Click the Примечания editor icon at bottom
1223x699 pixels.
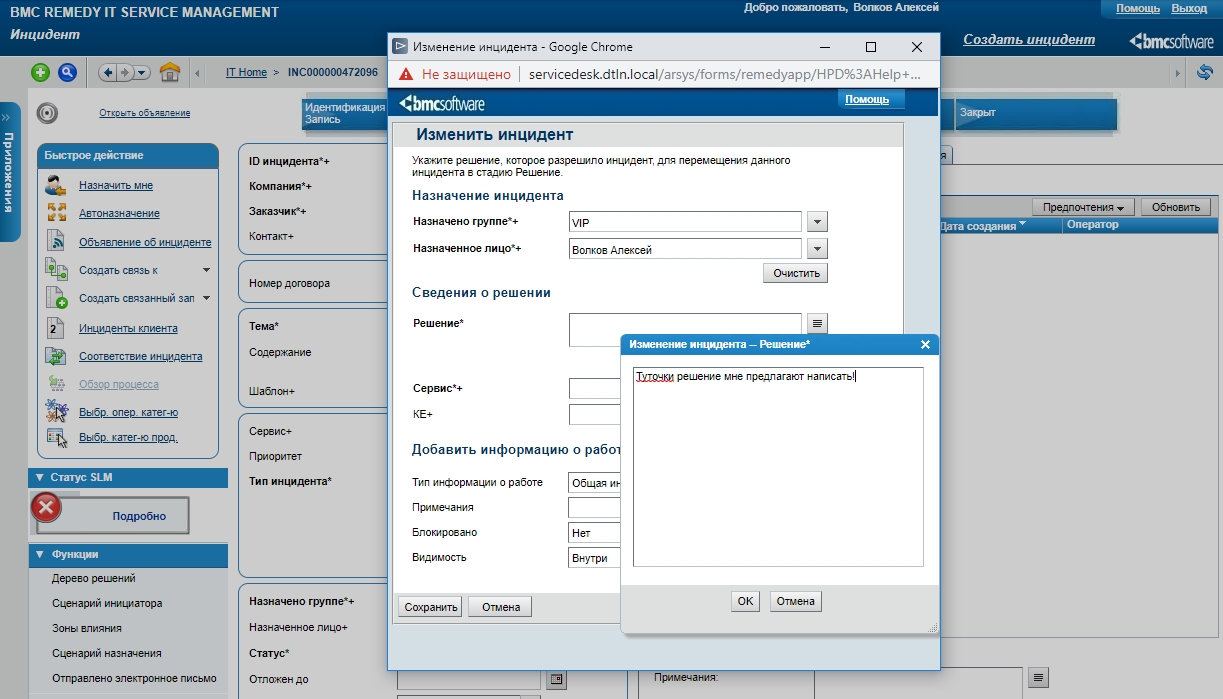pos(1039,678)
